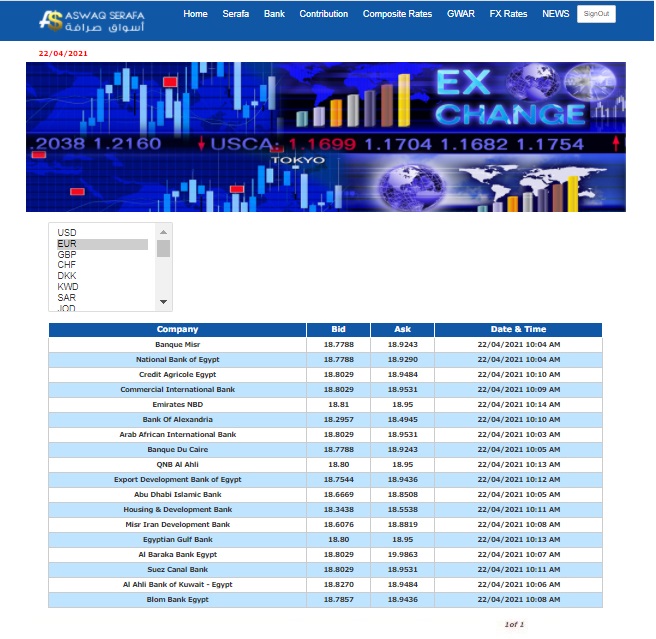This screenshot has width=656, height=639.
Task: Click the SignOut button
Action: [x=596, y=14]
